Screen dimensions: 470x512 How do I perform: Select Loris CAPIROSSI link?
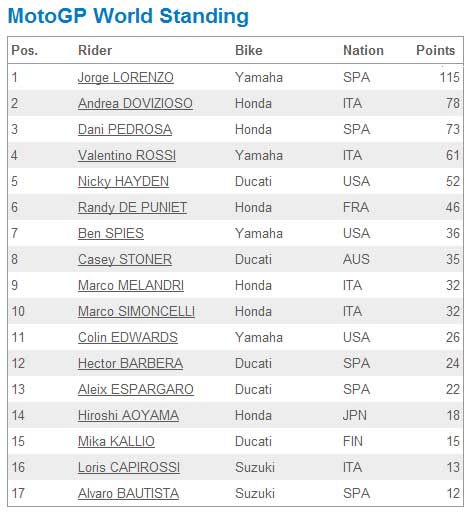[x=129, y=467]
